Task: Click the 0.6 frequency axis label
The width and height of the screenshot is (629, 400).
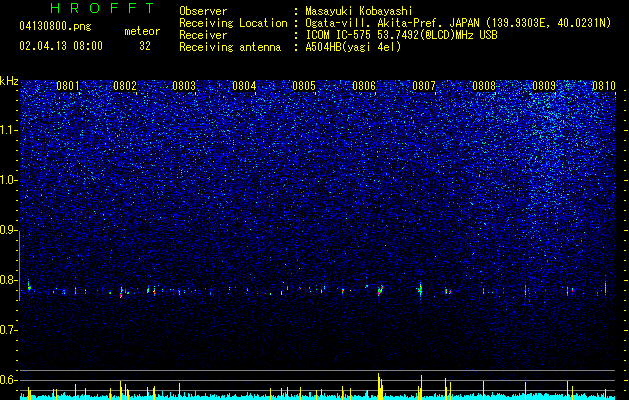Action: click(x=8, y=380)
